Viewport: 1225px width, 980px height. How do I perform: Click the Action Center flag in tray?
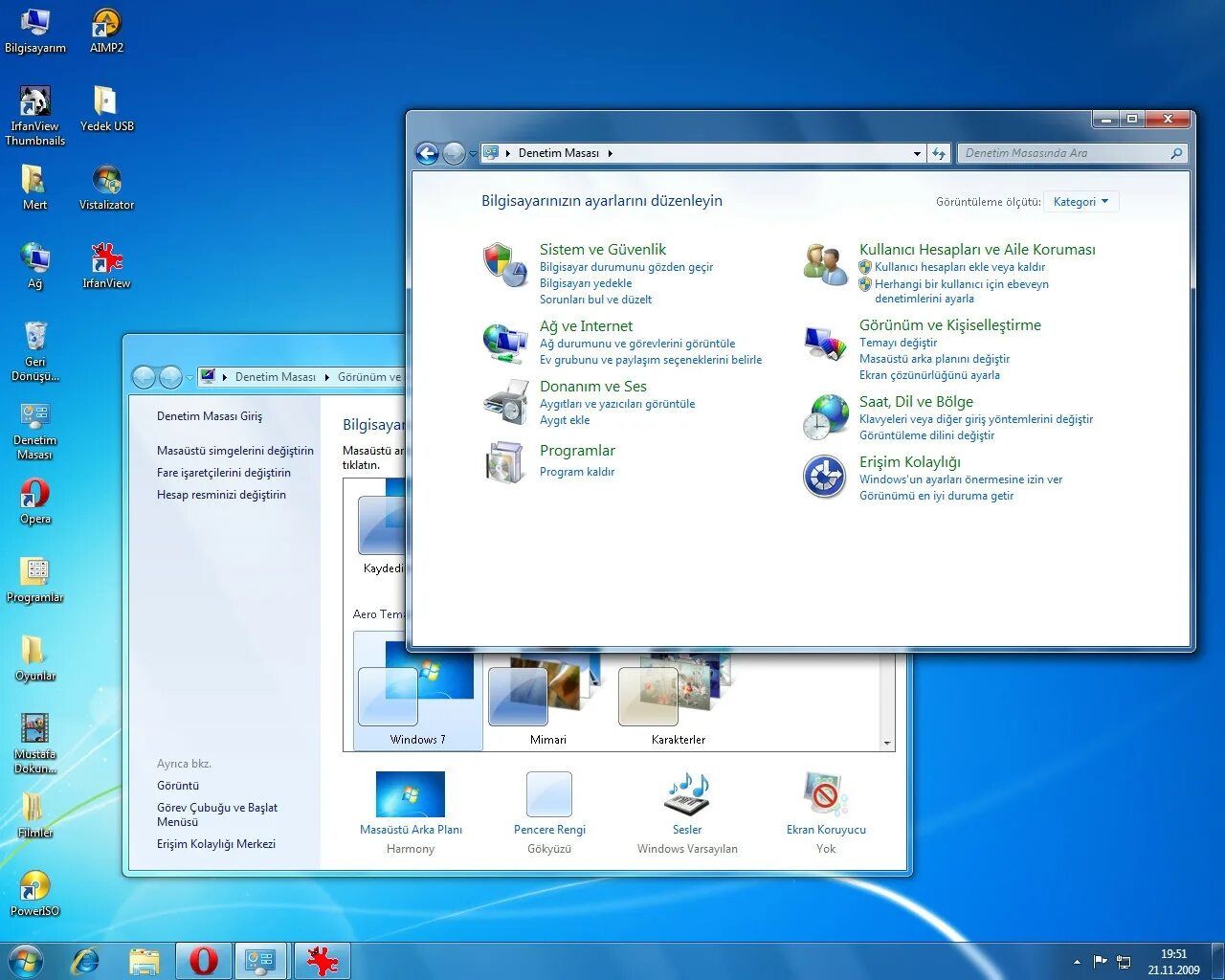(1101, 961)
